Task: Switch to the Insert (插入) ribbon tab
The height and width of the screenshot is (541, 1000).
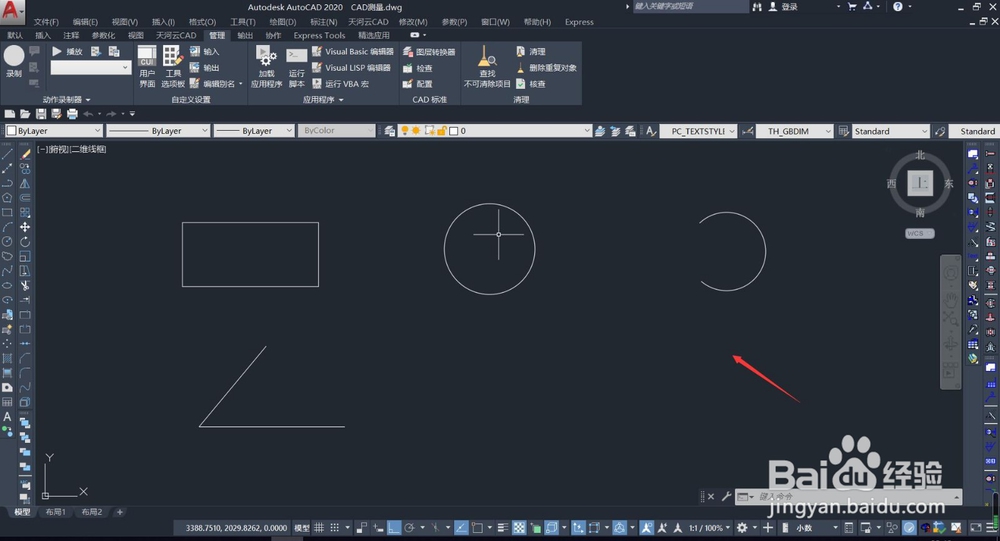Action: point(43,35)
